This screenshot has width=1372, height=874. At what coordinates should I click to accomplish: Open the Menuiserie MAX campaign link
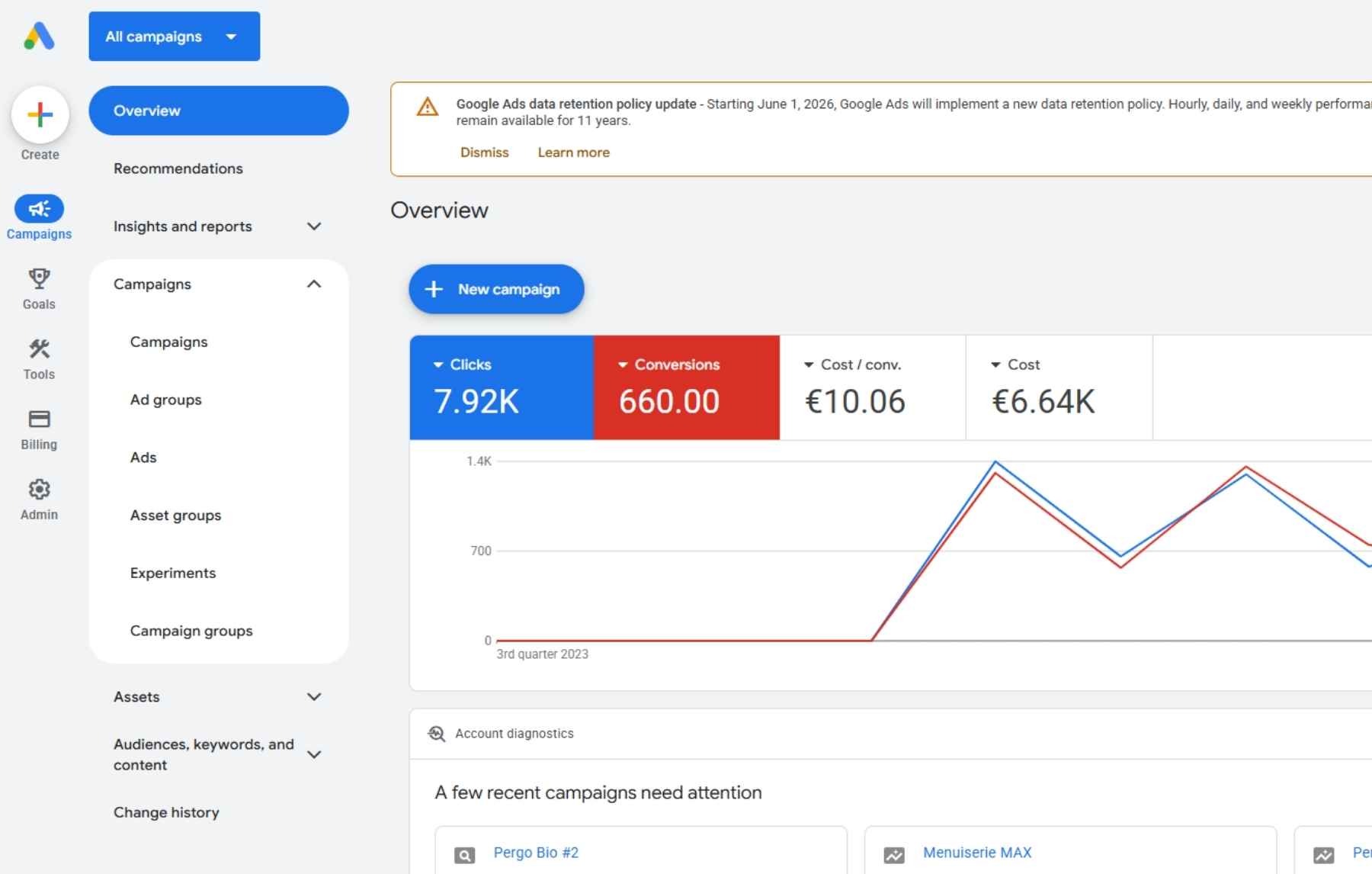point(977,853)
